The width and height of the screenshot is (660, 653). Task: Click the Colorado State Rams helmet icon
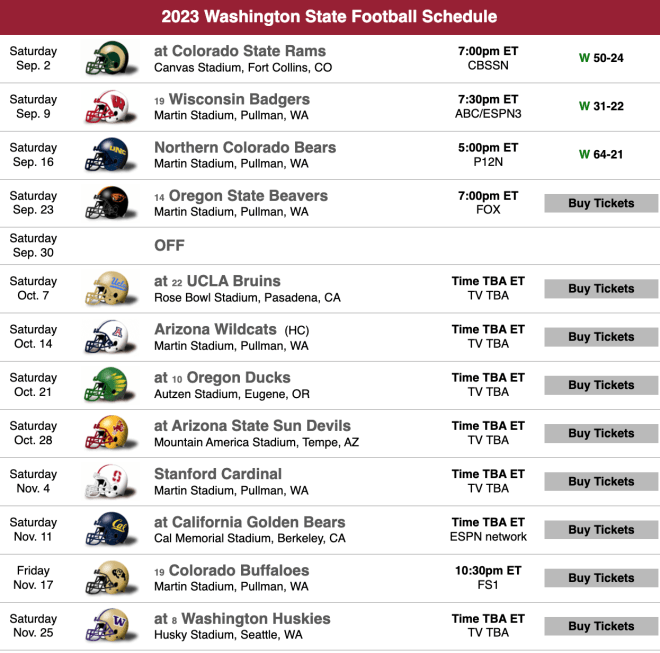(x=110, y=58)
